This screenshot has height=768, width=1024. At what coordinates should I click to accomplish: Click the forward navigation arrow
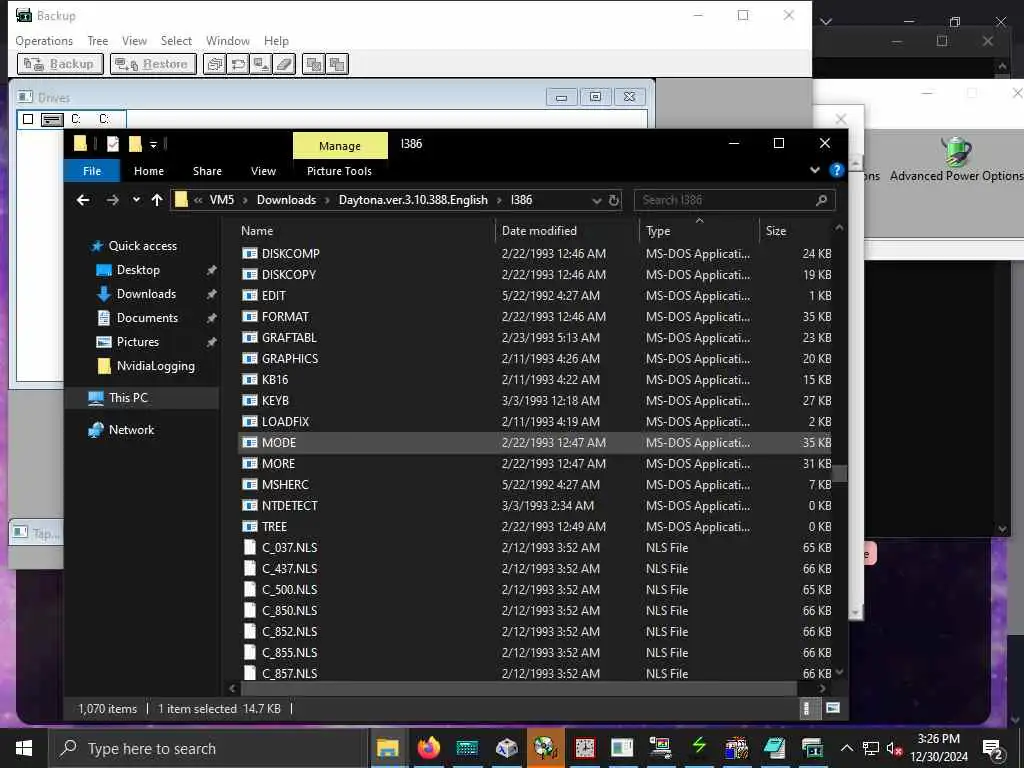[x=112, y=200]
